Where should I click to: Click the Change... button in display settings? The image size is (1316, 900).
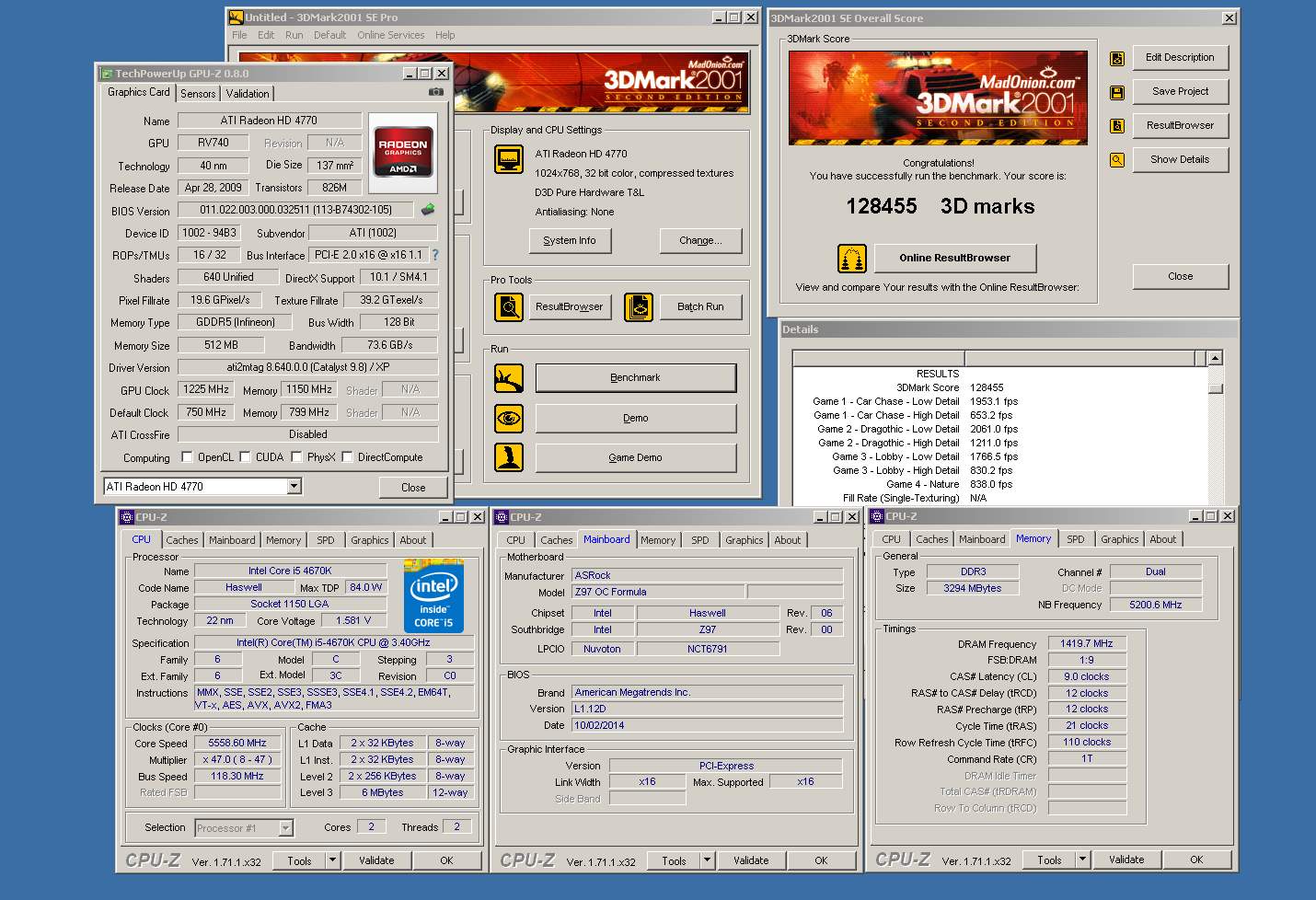(x=700, y=241)
